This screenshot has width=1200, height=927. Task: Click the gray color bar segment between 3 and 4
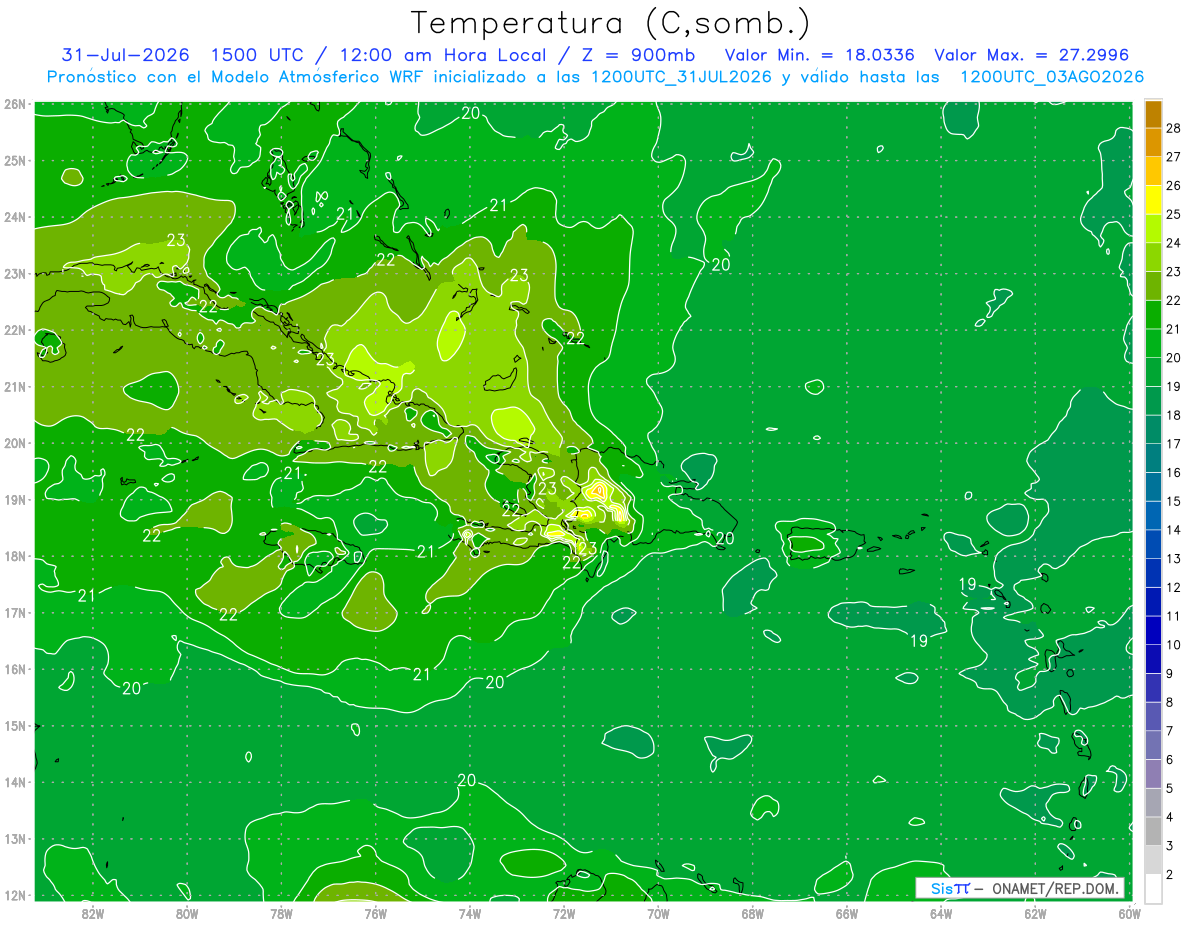point(1153,831)
